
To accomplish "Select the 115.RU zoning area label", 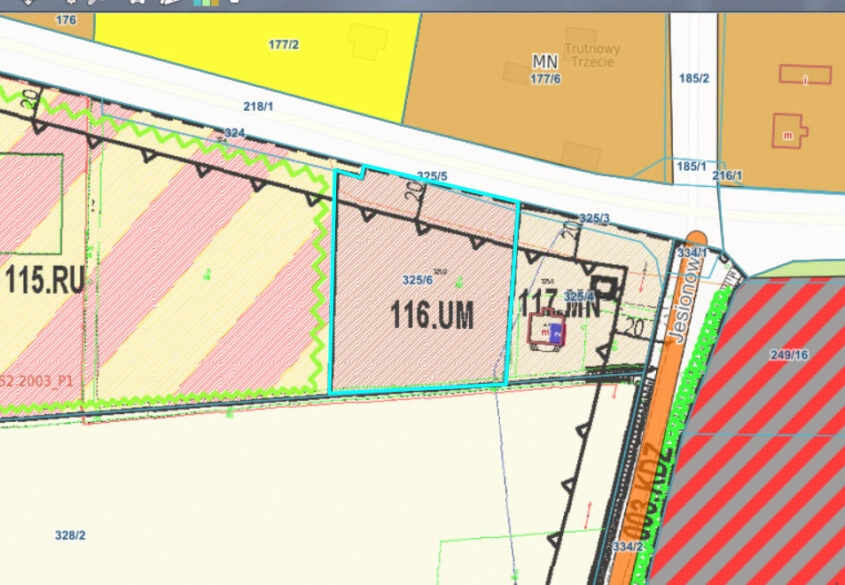I will click(x=45, y=280).
